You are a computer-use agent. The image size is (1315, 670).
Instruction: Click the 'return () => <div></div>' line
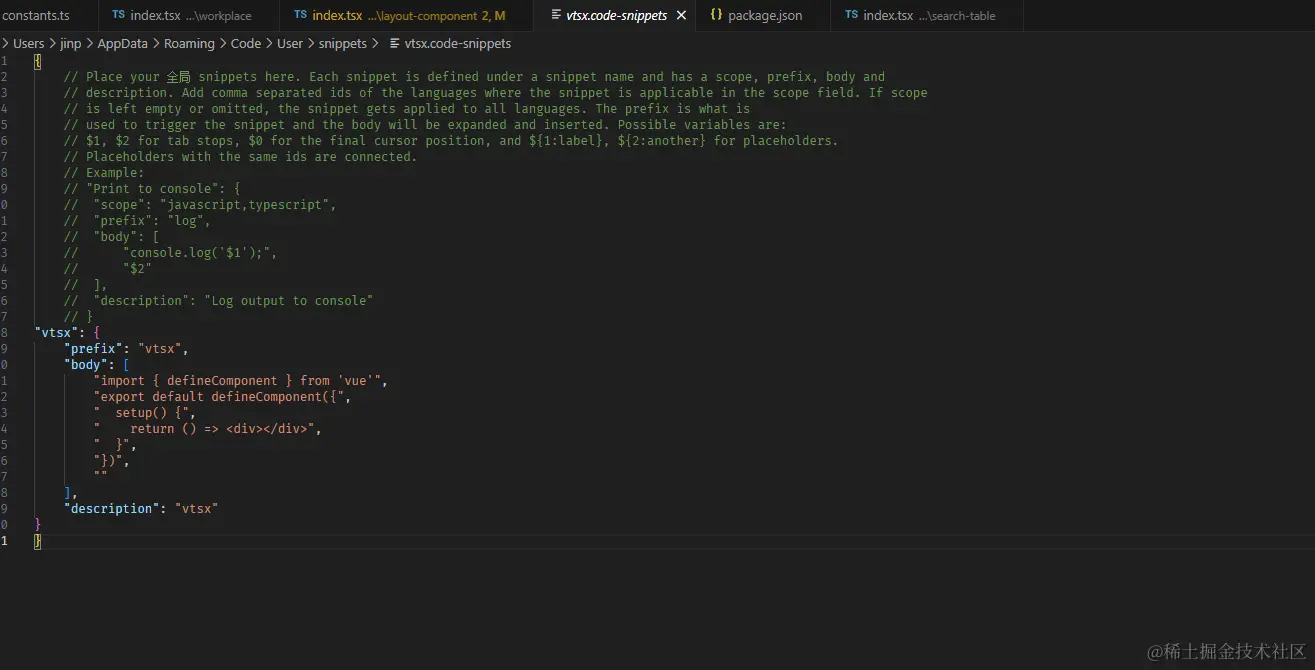(207, 429)
